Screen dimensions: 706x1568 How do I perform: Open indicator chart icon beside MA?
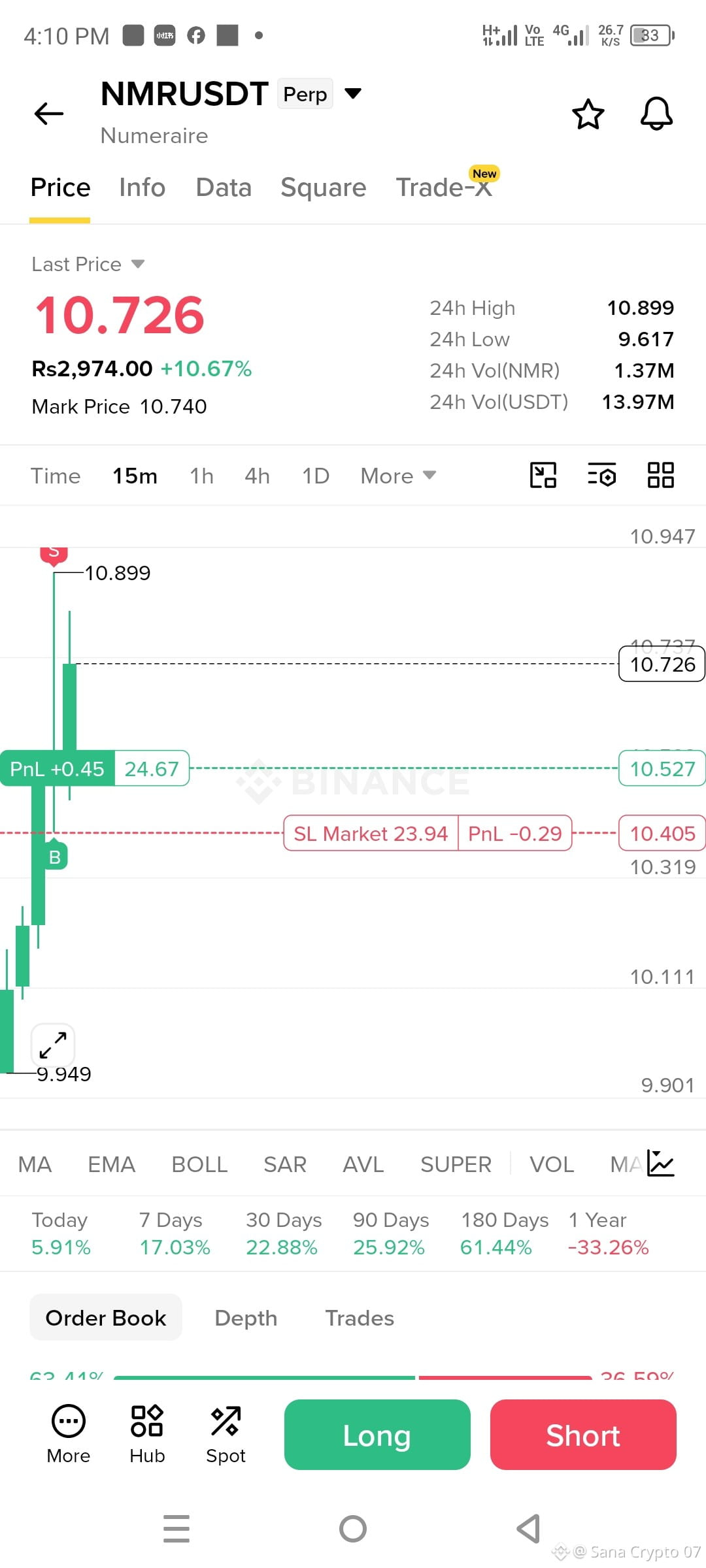pyautogui.click(x=660, y=1164)
